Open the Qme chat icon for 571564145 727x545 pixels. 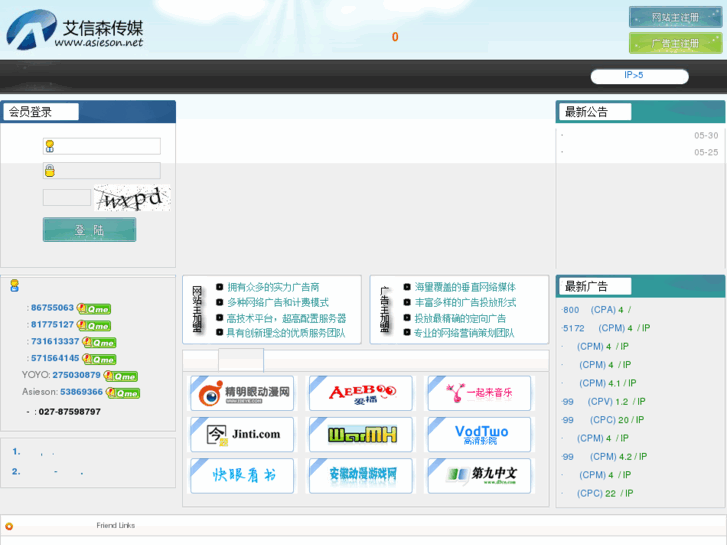(99, 359)
